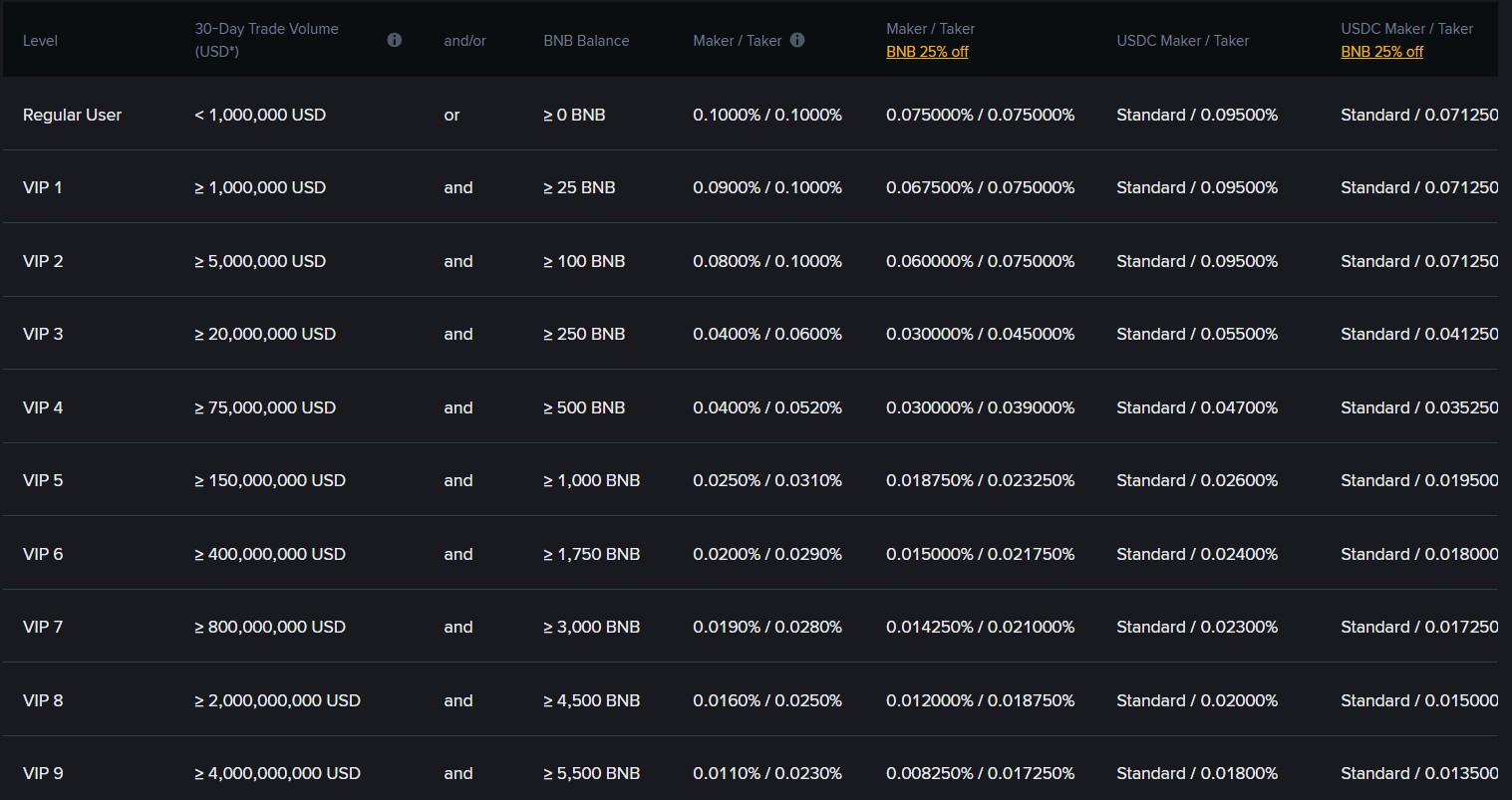Click the ≥ 1,000,000 USD volume cell
This screenshot has height=800, width=1512.
260,187
